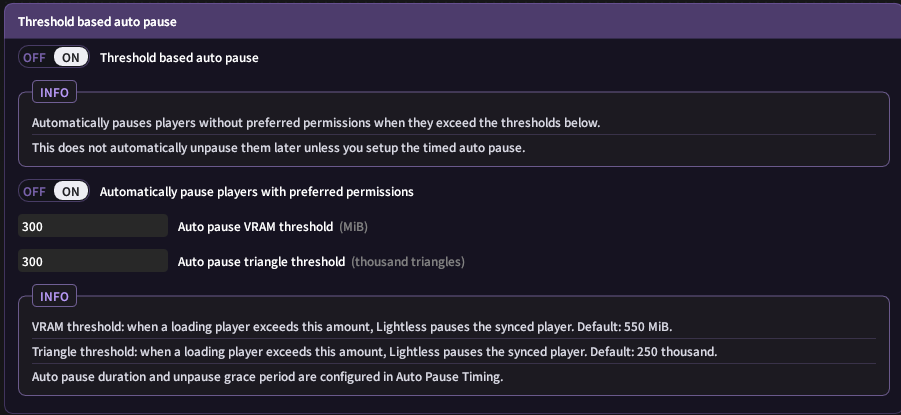Click the Threshold based auto pause toggle label
The width and height of the screenshot is (901, 415).
click(x=179, y=57)
